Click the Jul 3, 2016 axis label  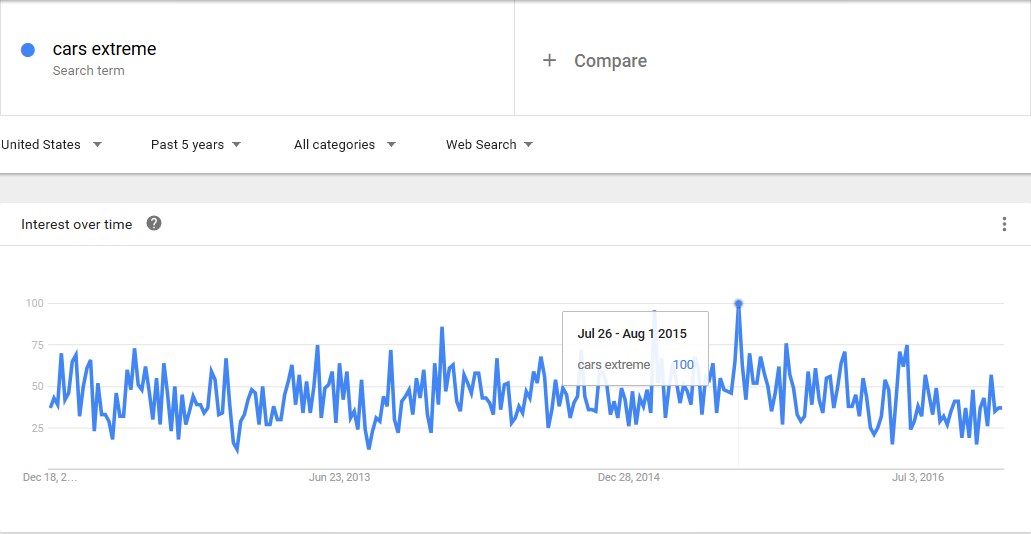(x=918, y=478)
